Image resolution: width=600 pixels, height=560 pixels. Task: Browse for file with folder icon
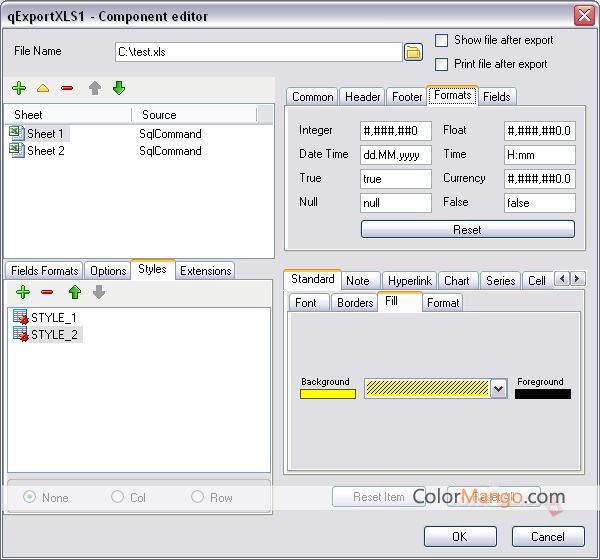[x=413, y=52]
